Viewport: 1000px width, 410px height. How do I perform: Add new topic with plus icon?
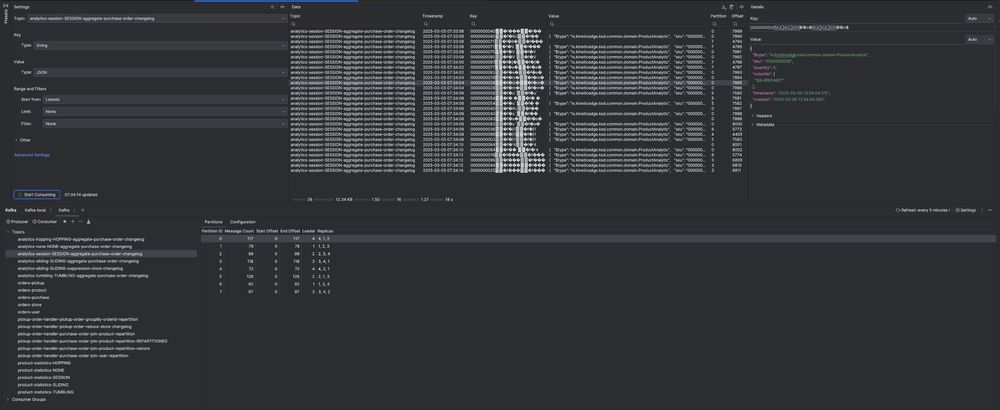point(73,221)
